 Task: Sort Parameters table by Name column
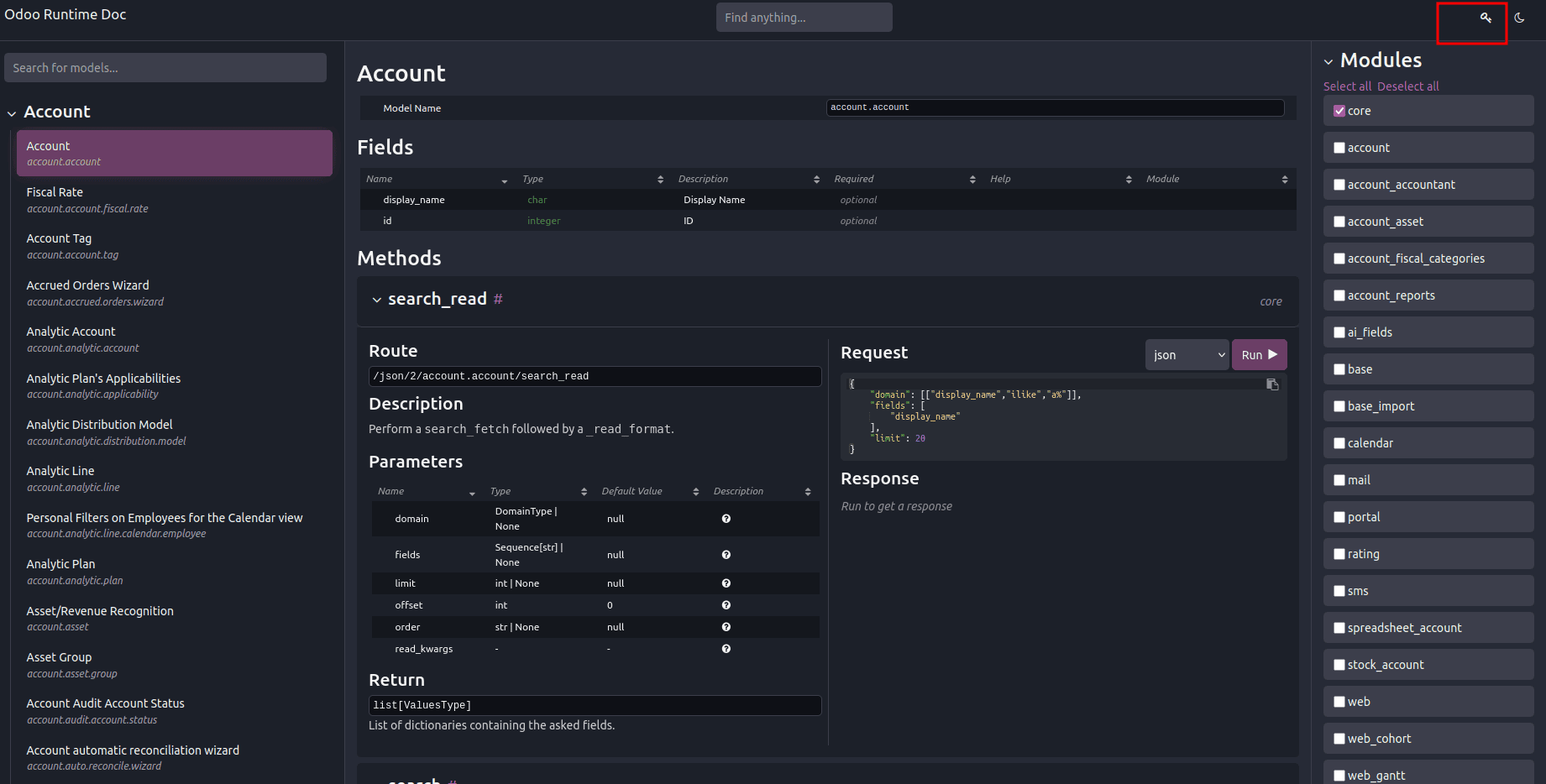(x=427, y=491)
